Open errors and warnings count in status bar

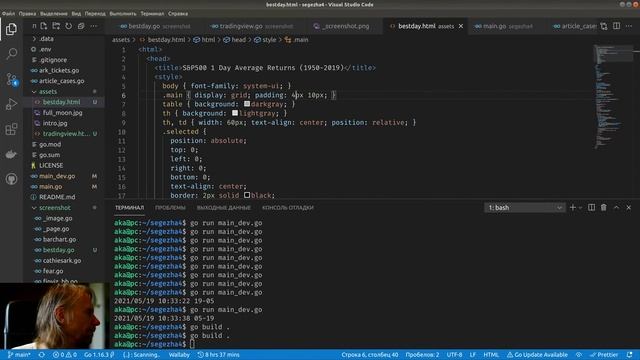(x=64, y=355)
